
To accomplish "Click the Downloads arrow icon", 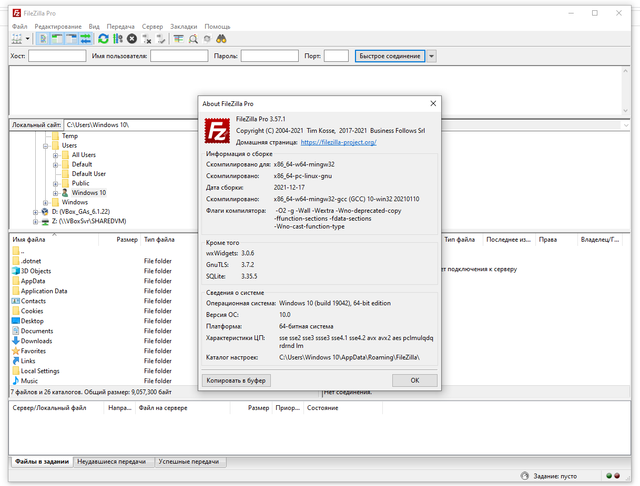I will (x=16, y=341).
